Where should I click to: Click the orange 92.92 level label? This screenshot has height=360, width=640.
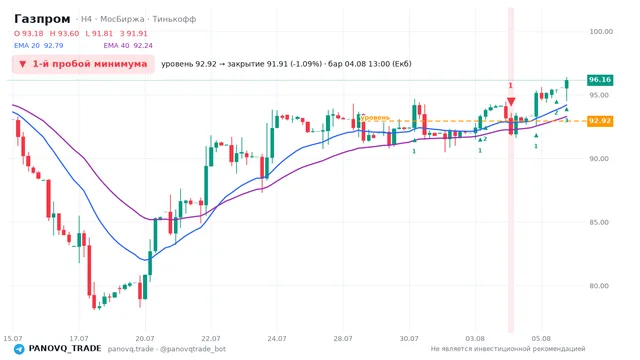pyautogui.click(x=600, y=121)
